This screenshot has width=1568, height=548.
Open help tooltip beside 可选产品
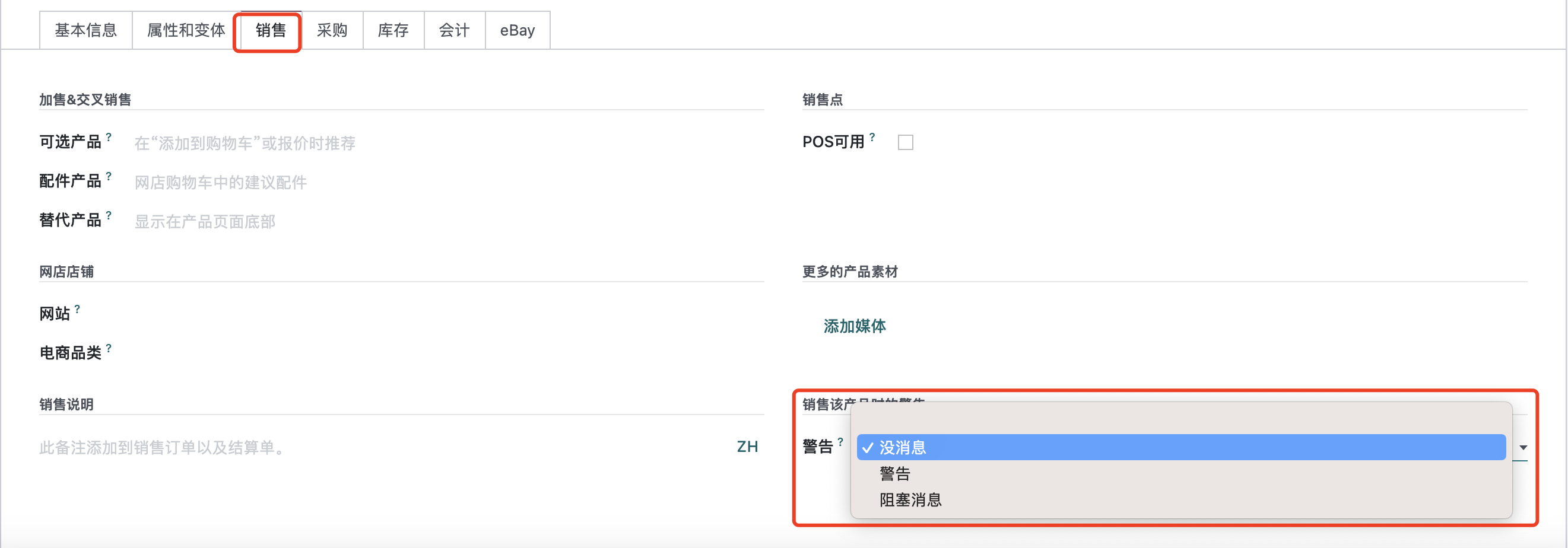click(109, 138)
